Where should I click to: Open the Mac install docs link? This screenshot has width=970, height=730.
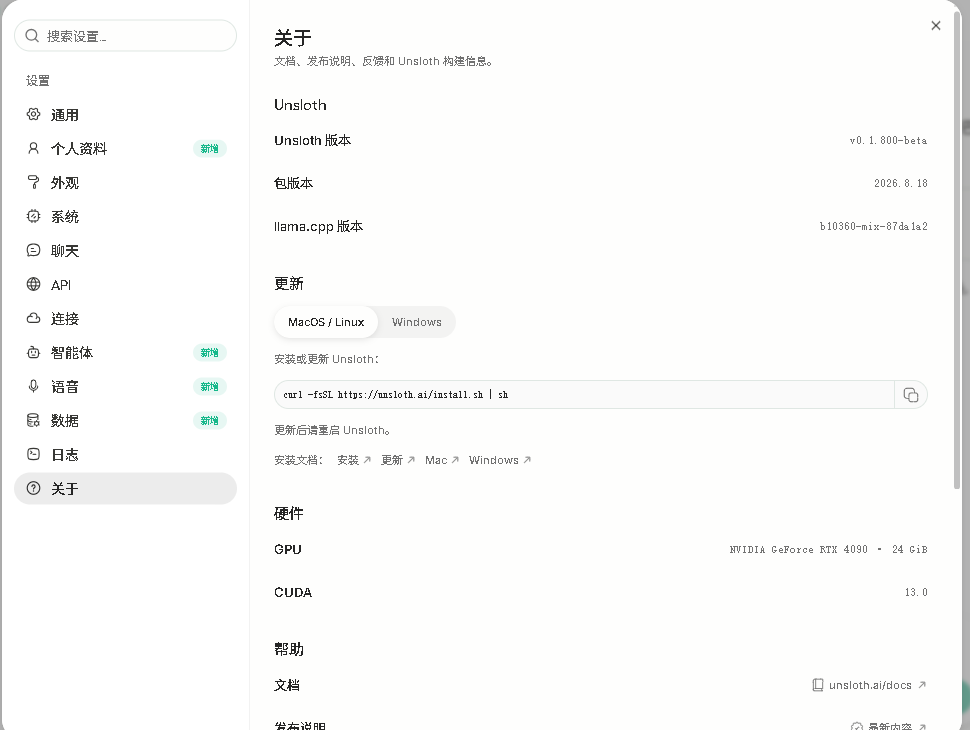(x=442, y=460)
